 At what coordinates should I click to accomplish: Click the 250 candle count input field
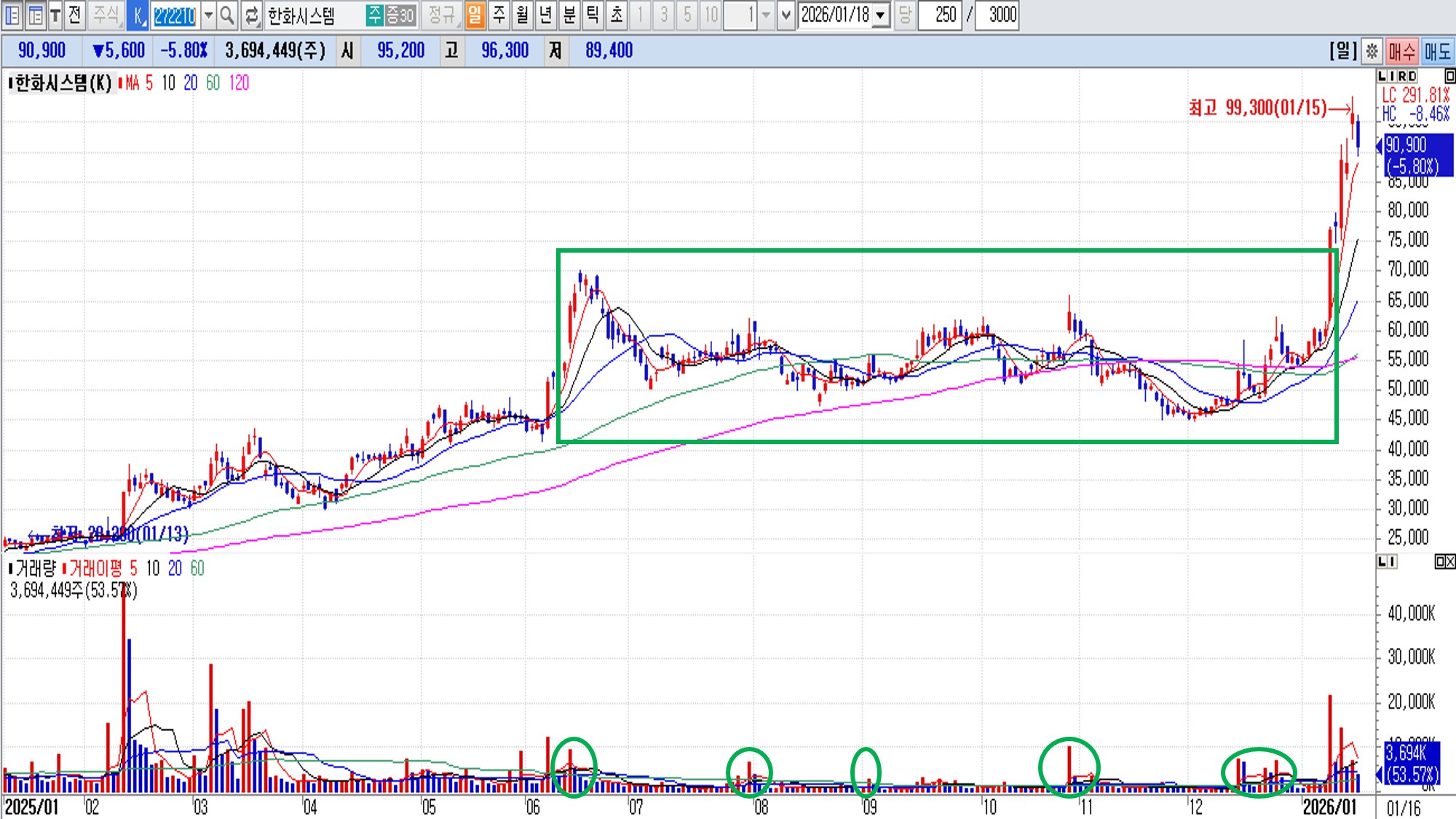941,15
